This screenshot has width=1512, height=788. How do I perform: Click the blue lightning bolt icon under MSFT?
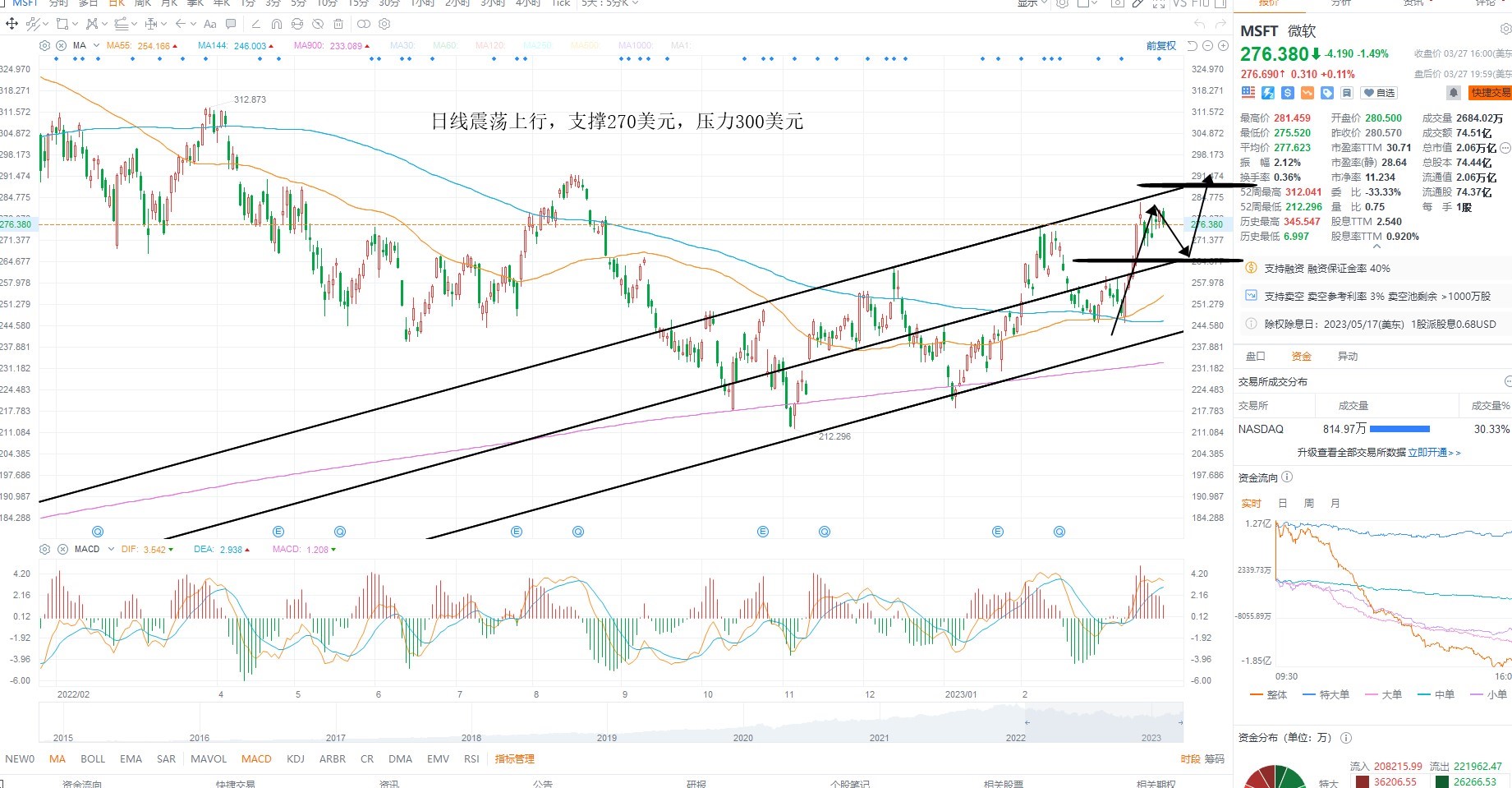point(1268,93)
